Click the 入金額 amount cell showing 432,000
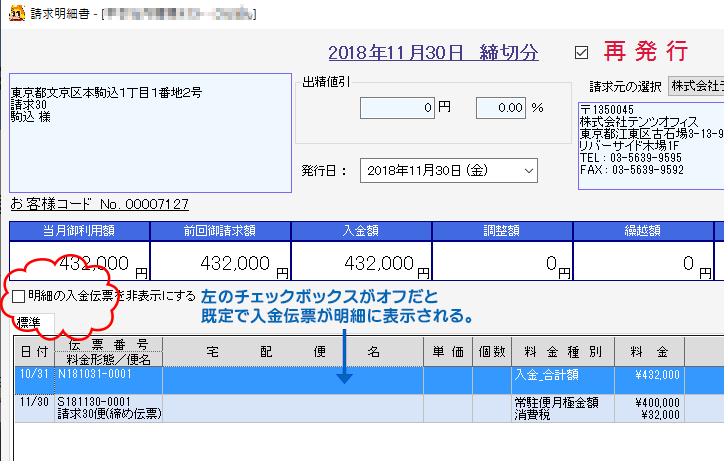Image resolution: width=724 pixels, height=461 pixels. point(361,264)
